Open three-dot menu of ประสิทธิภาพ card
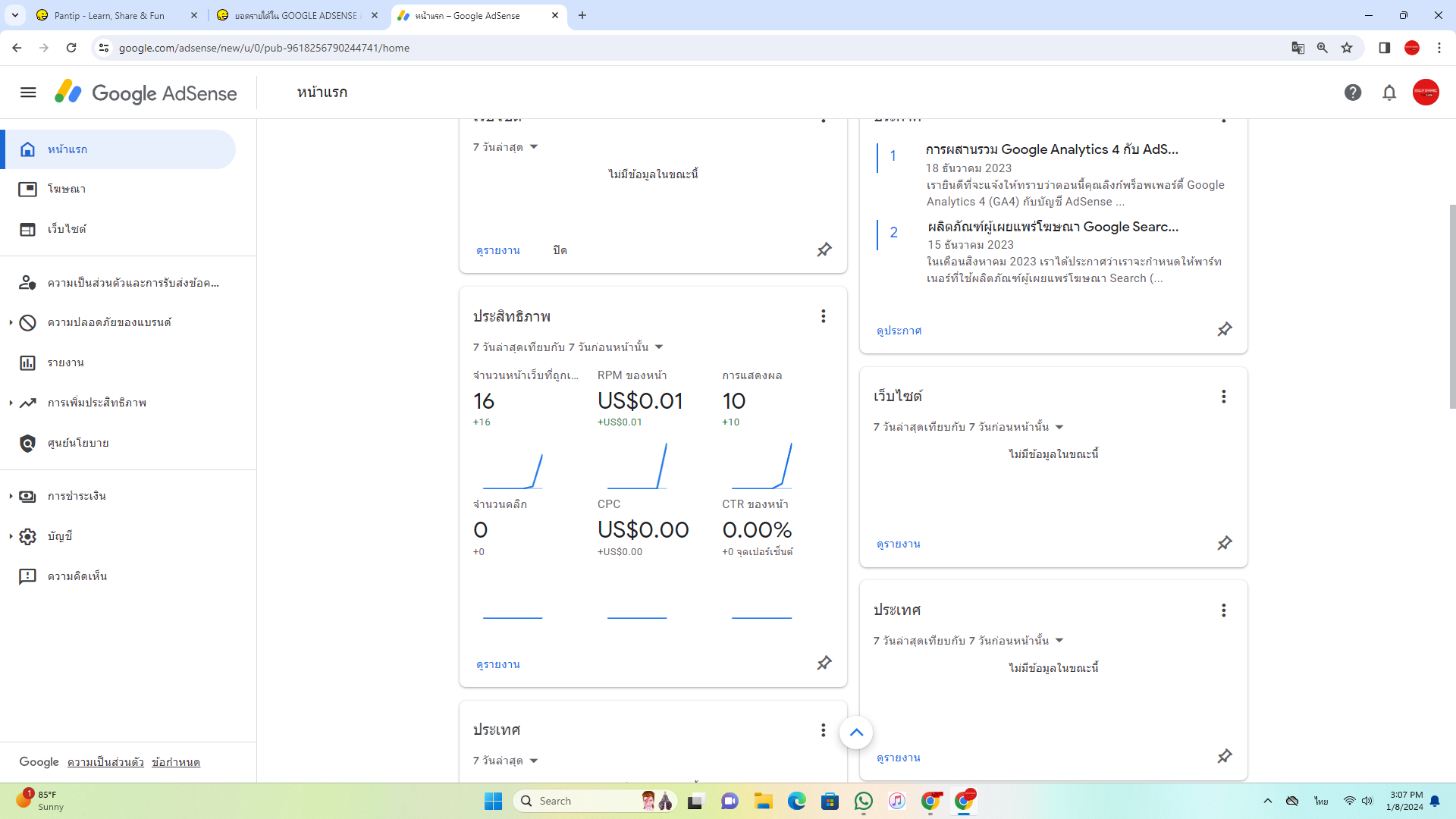1456x819 pixels. point(823,316)
